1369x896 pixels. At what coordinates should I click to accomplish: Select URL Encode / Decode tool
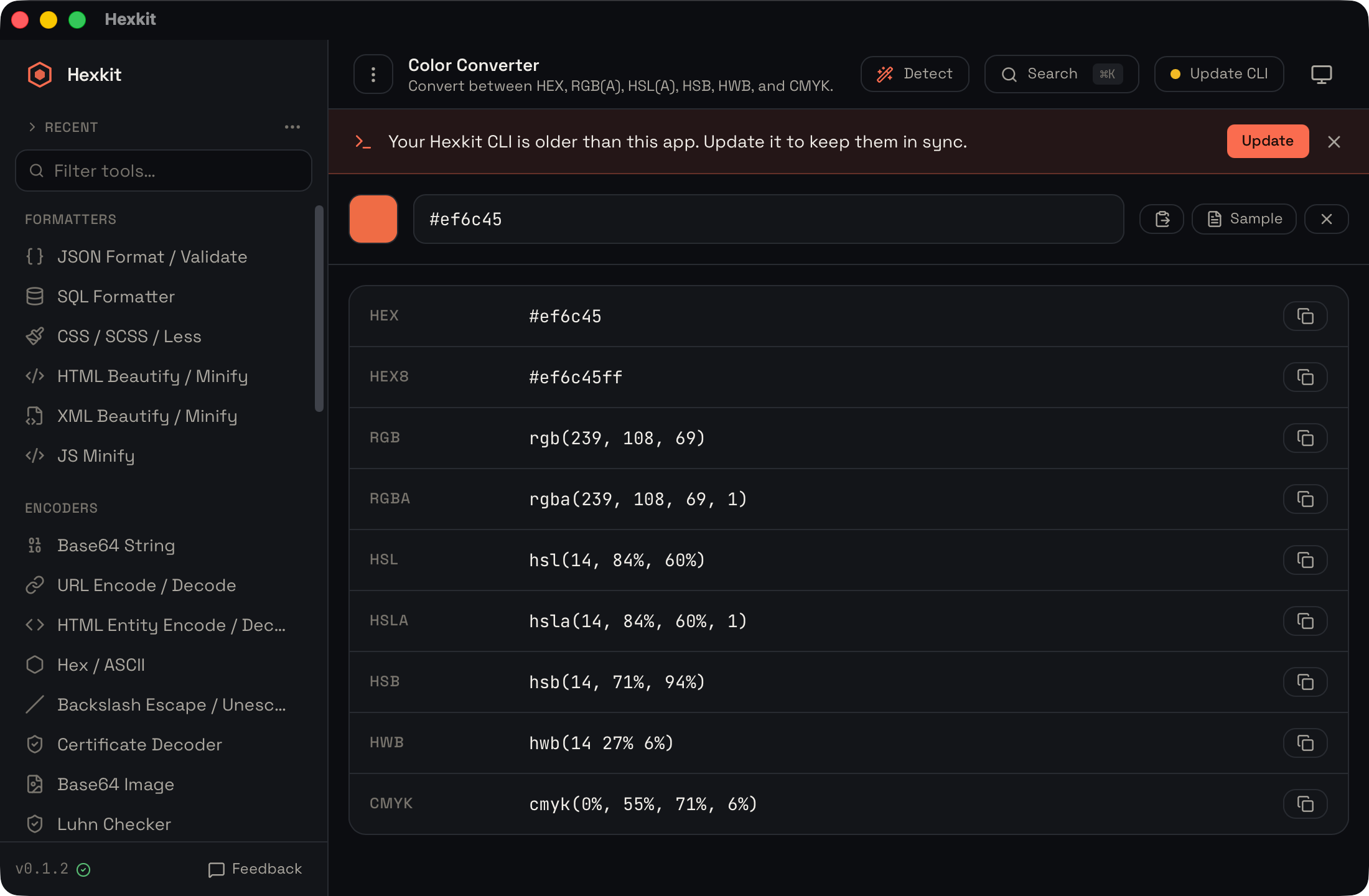click(x=163, y=586)
